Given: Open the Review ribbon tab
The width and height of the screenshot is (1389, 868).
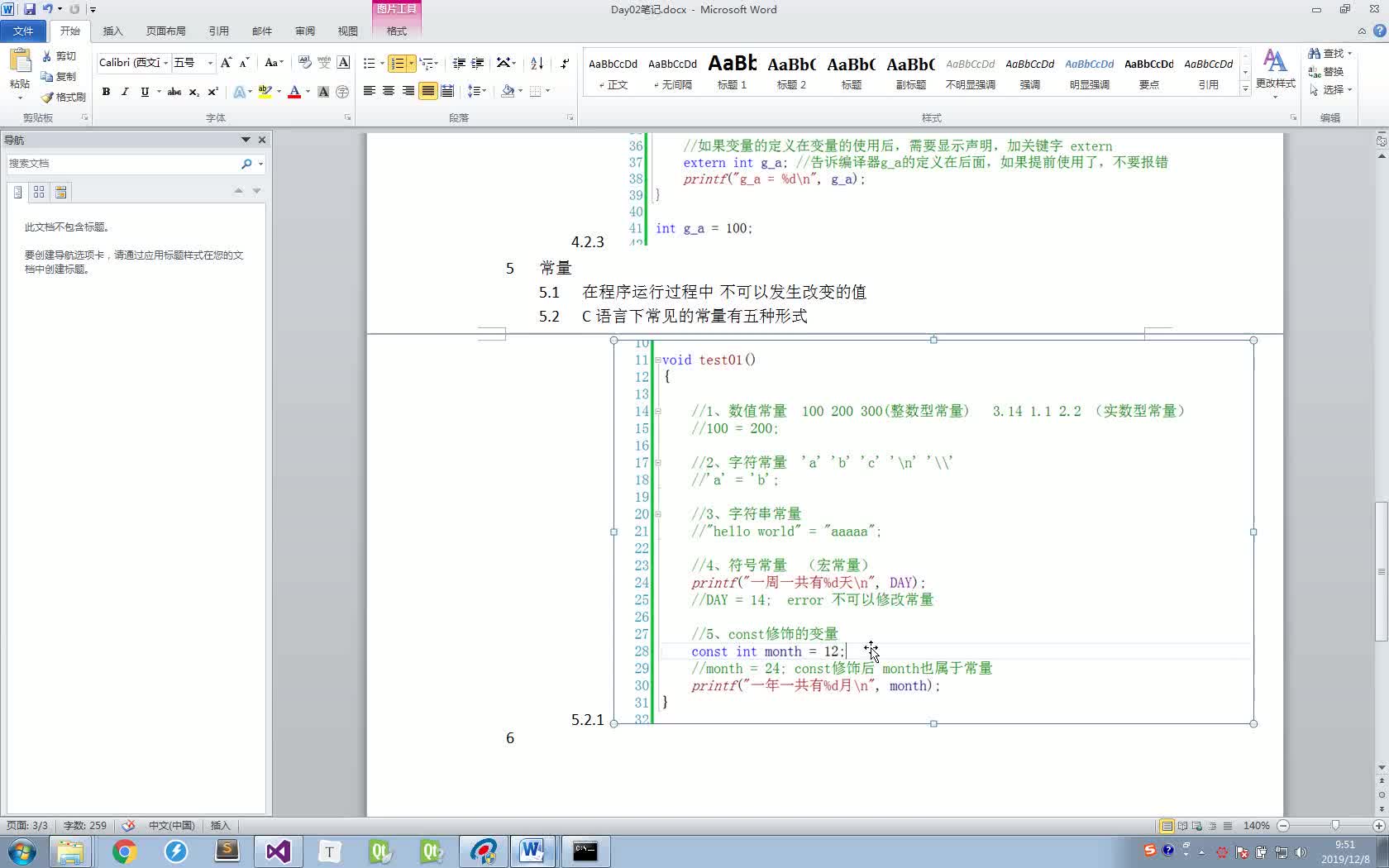Looking at the screenshot, I should pos(305,31).
